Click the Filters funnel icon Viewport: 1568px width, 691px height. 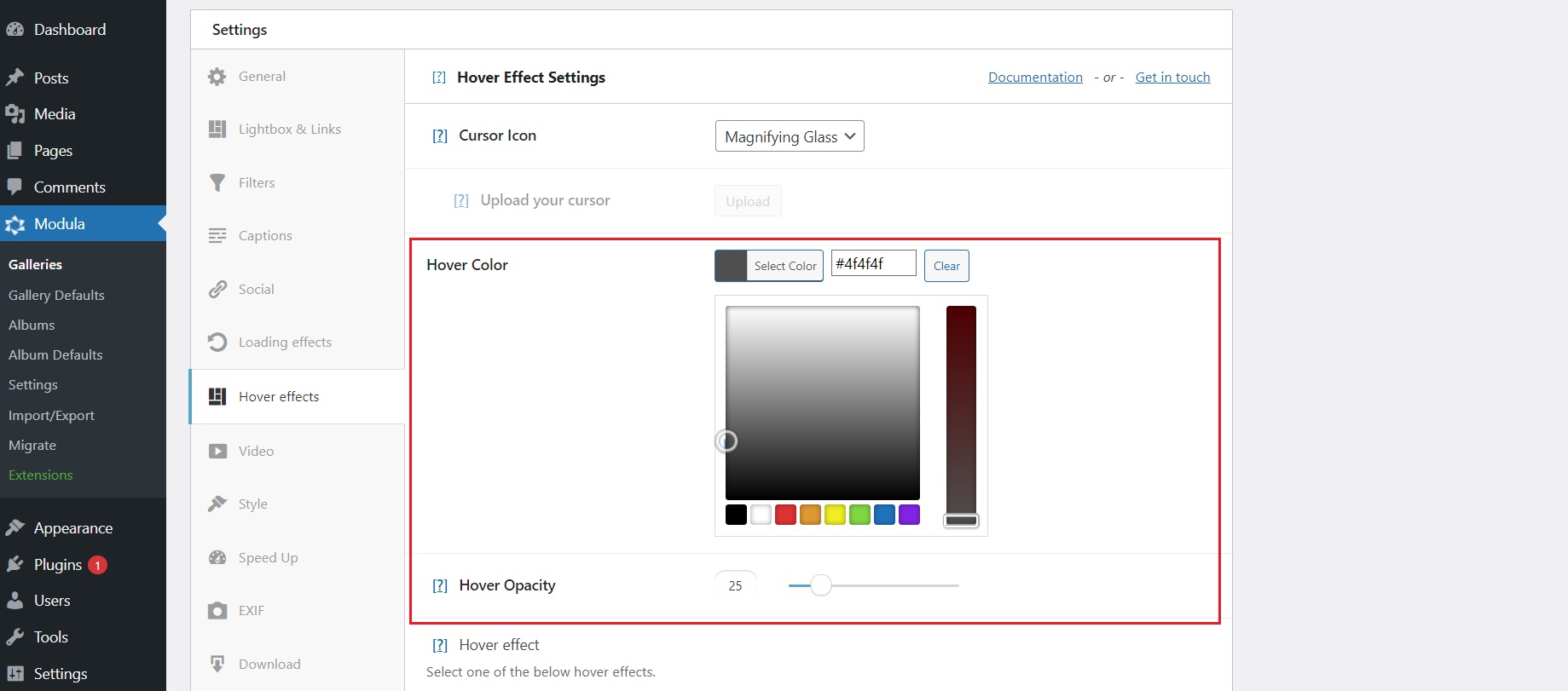pos(217,182)
